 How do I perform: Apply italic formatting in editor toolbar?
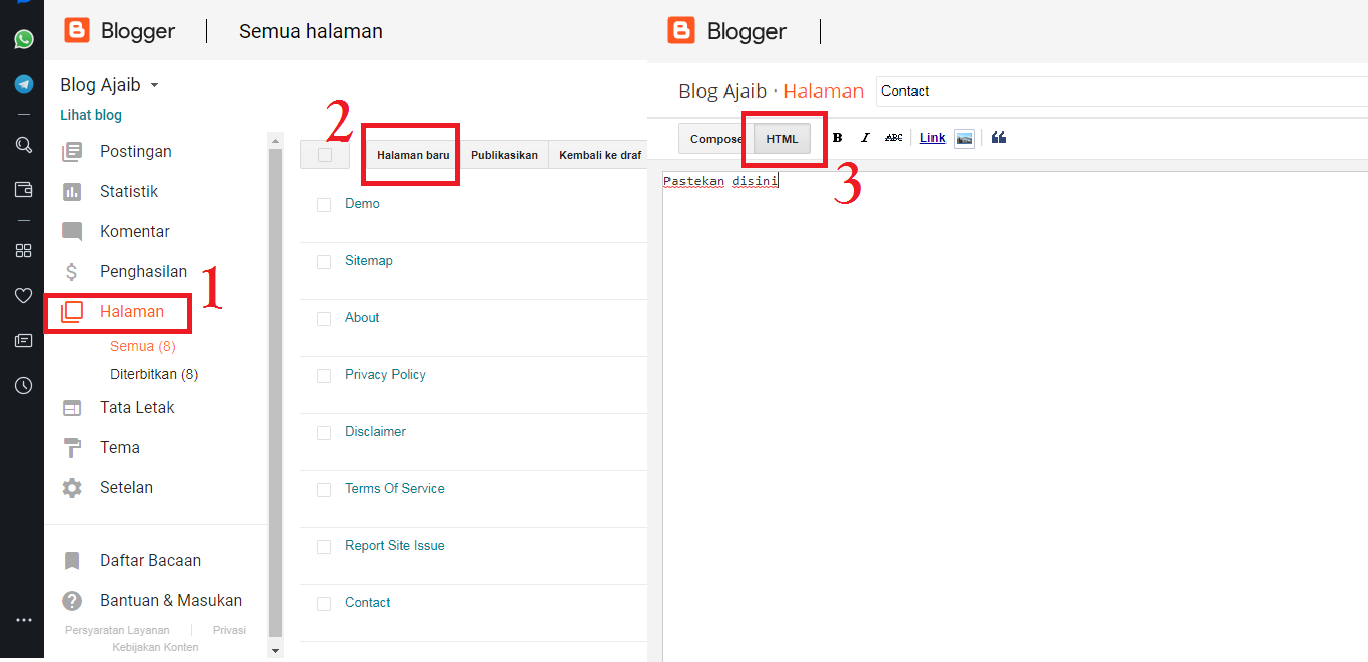coord(866,138)
